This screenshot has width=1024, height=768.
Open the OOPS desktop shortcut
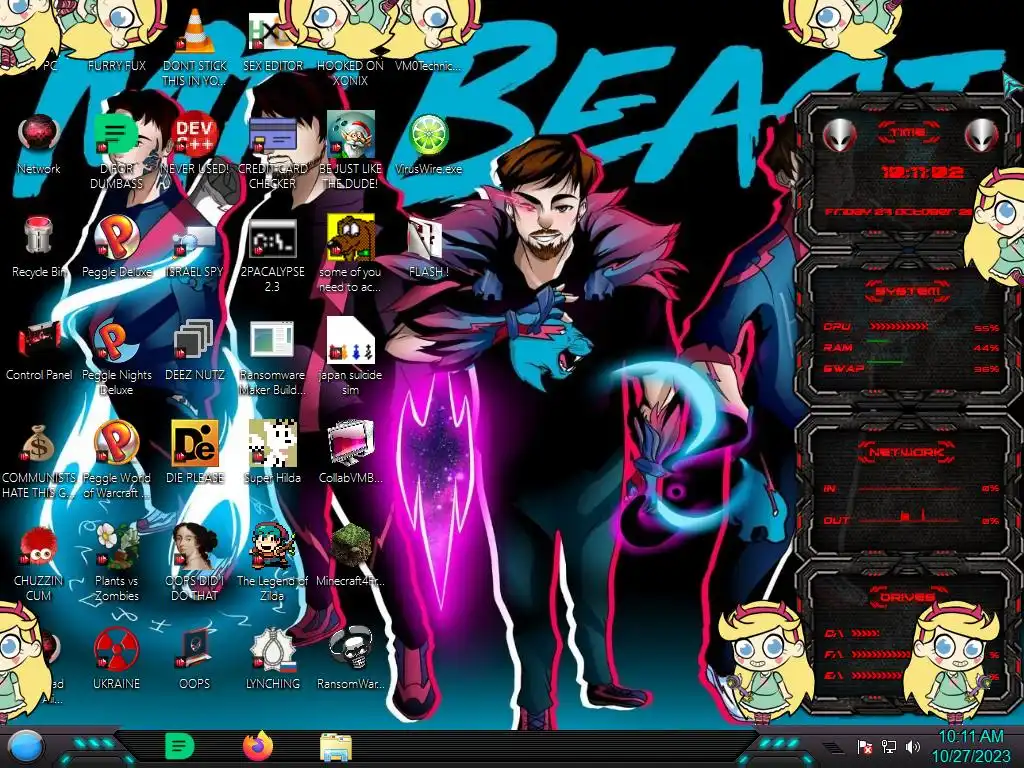pos(195,658)
